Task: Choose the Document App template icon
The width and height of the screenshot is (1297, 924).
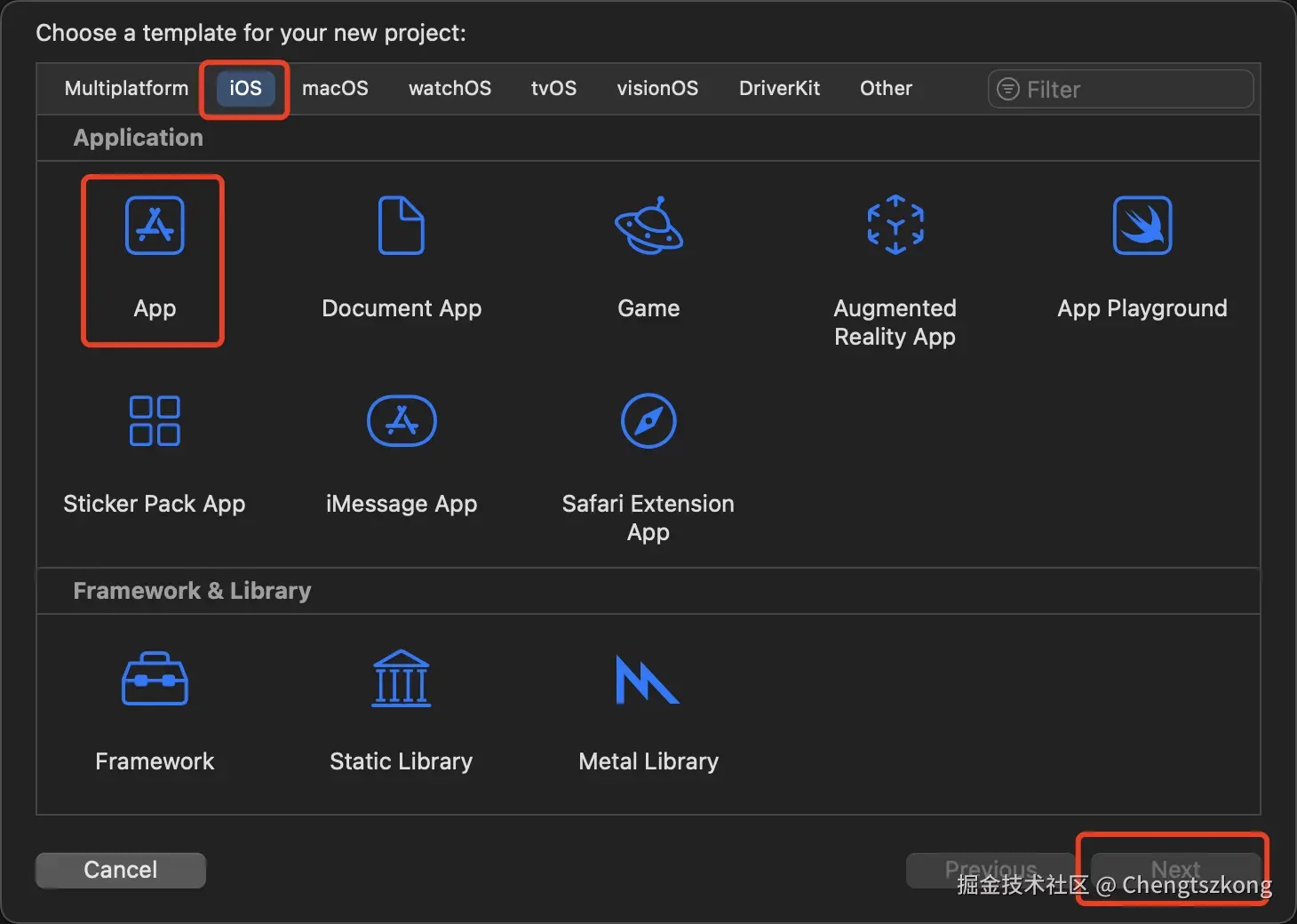Action: tap(402, 226)
